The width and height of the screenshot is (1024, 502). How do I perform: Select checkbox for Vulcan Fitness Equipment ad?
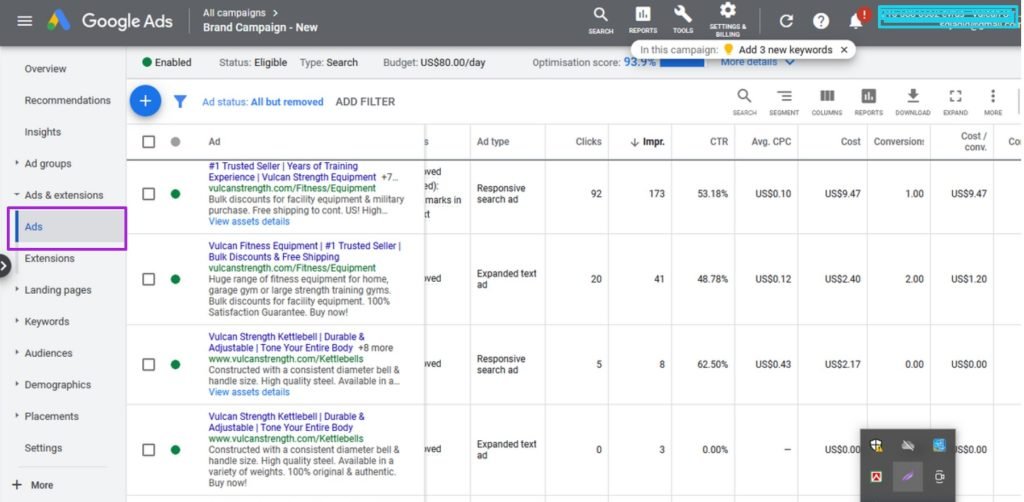tap(149, 279)
